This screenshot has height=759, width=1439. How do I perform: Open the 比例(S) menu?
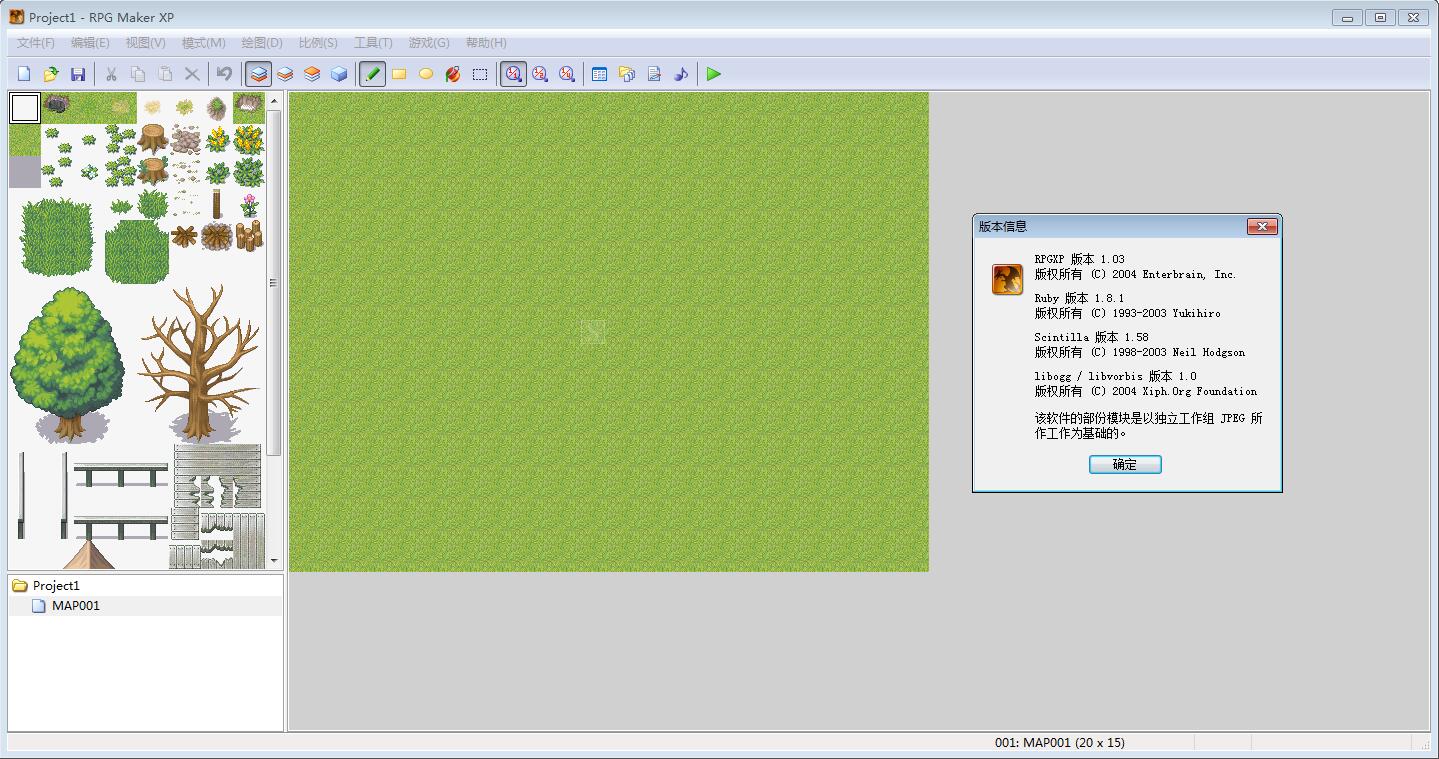(x=318, y=43)
